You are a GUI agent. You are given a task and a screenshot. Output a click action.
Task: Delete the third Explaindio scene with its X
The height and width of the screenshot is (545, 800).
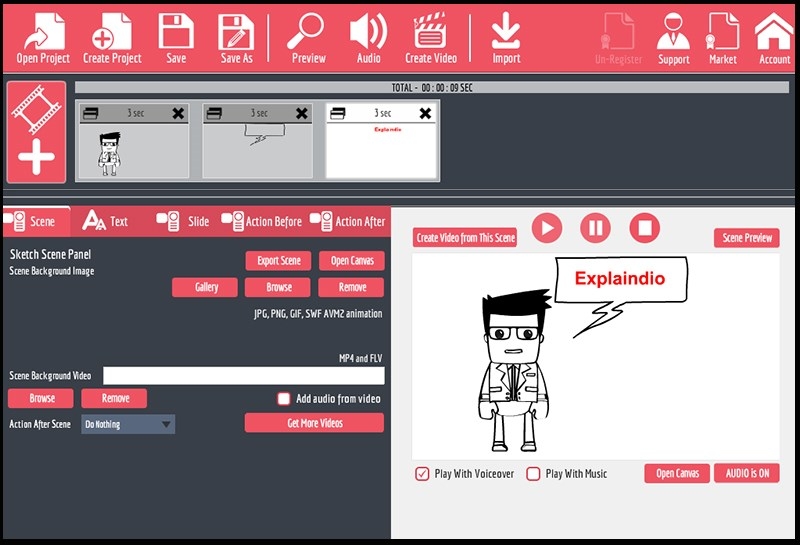[x=425, y=113]
